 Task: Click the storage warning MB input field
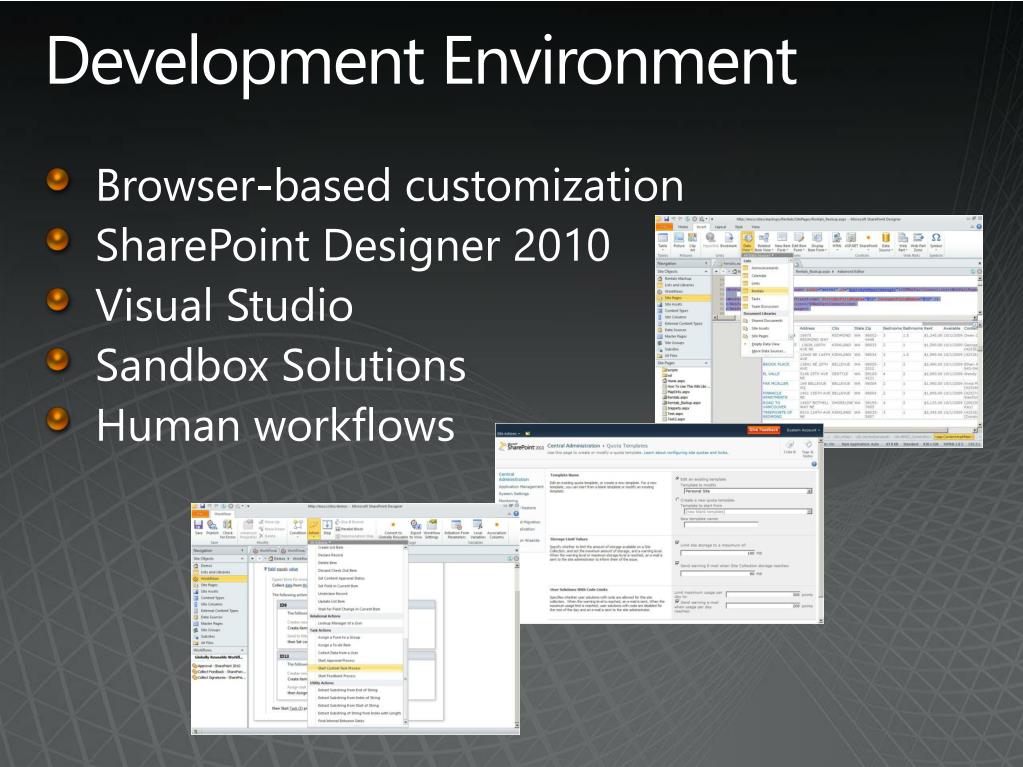pos(718,574)
